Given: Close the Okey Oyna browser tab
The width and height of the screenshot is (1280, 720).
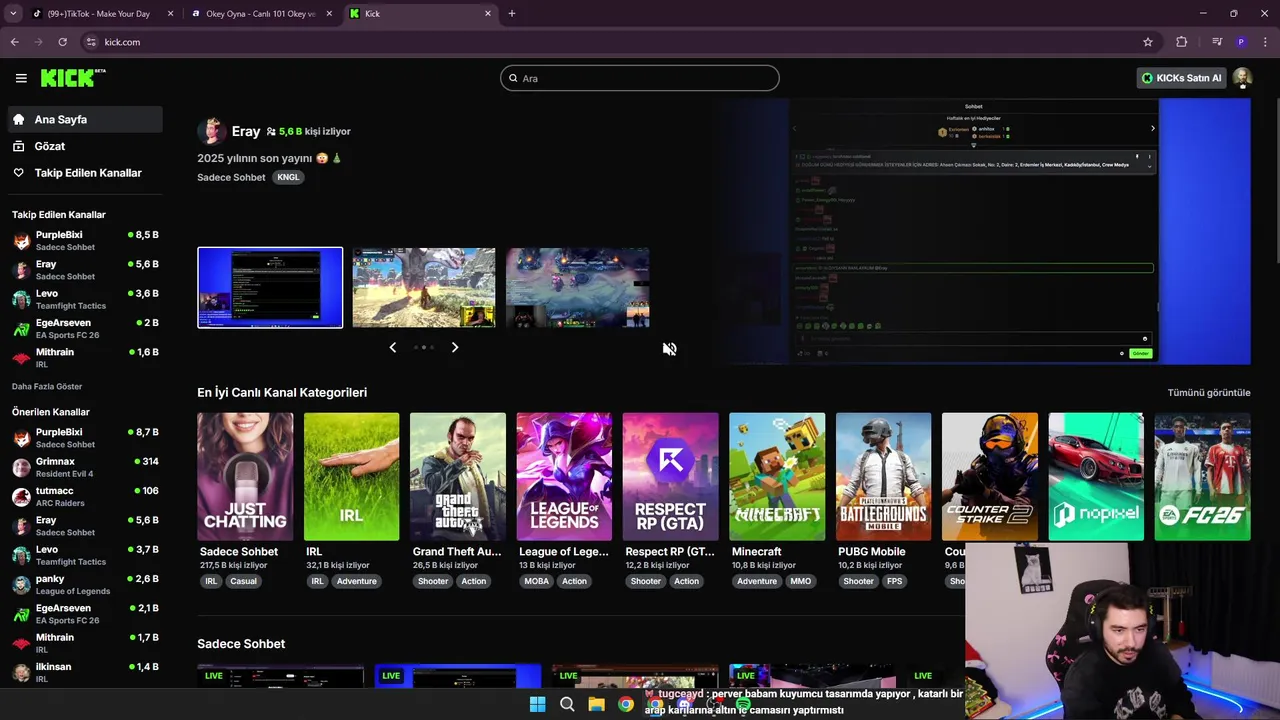Looking at the screenshot, I should [x=329, y=13].
